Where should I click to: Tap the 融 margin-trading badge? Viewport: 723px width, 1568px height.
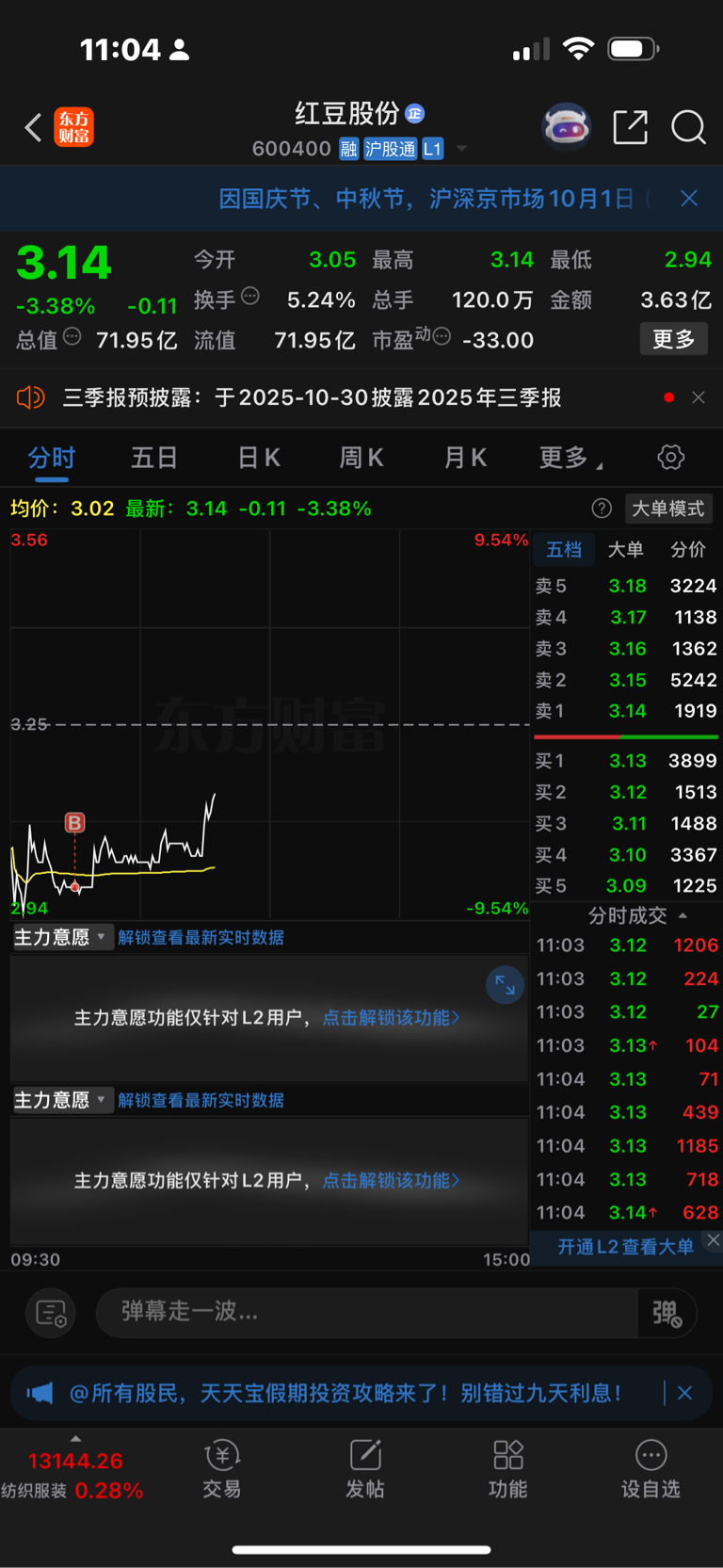click(349, 149)
